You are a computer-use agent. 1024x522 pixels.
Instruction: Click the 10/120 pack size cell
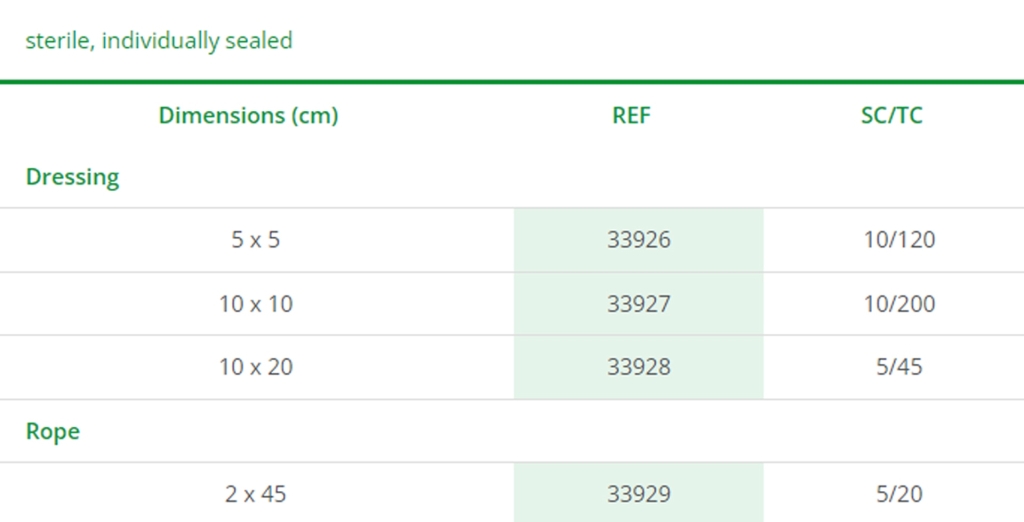point(899,240)
